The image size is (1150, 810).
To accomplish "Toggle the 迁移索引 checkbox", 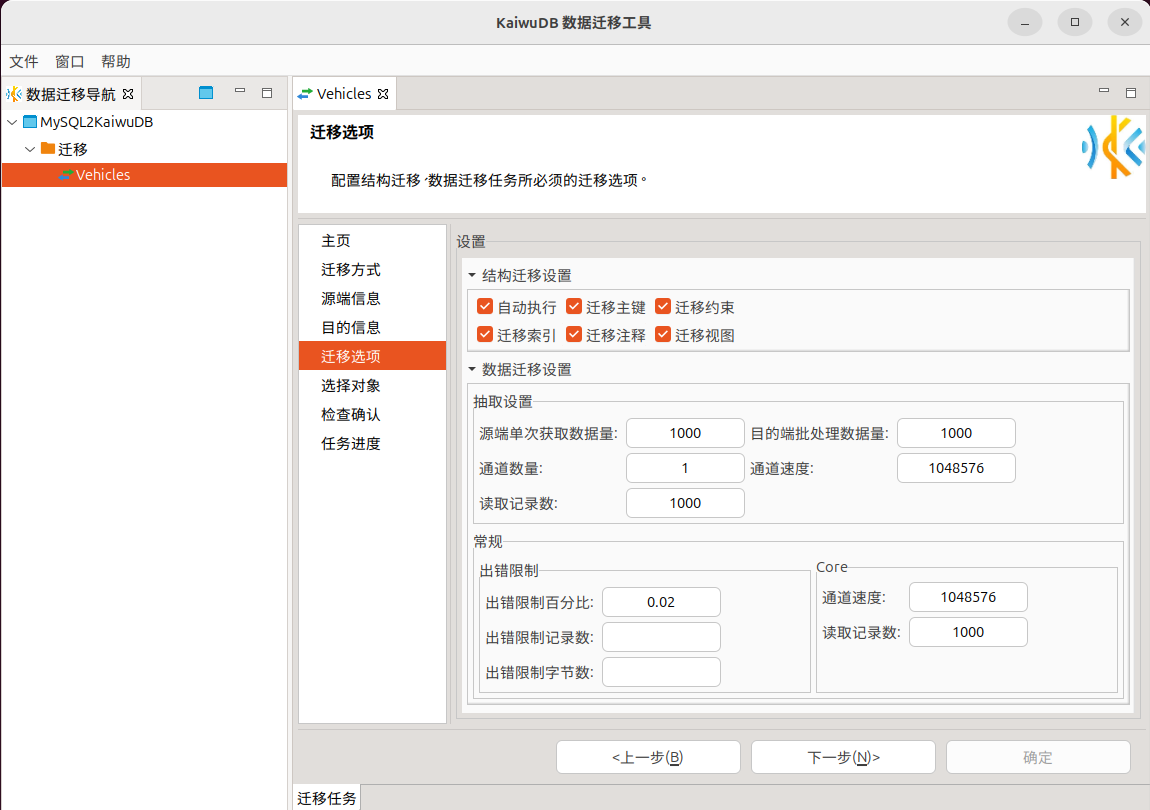I will click(x=485, y=335).
